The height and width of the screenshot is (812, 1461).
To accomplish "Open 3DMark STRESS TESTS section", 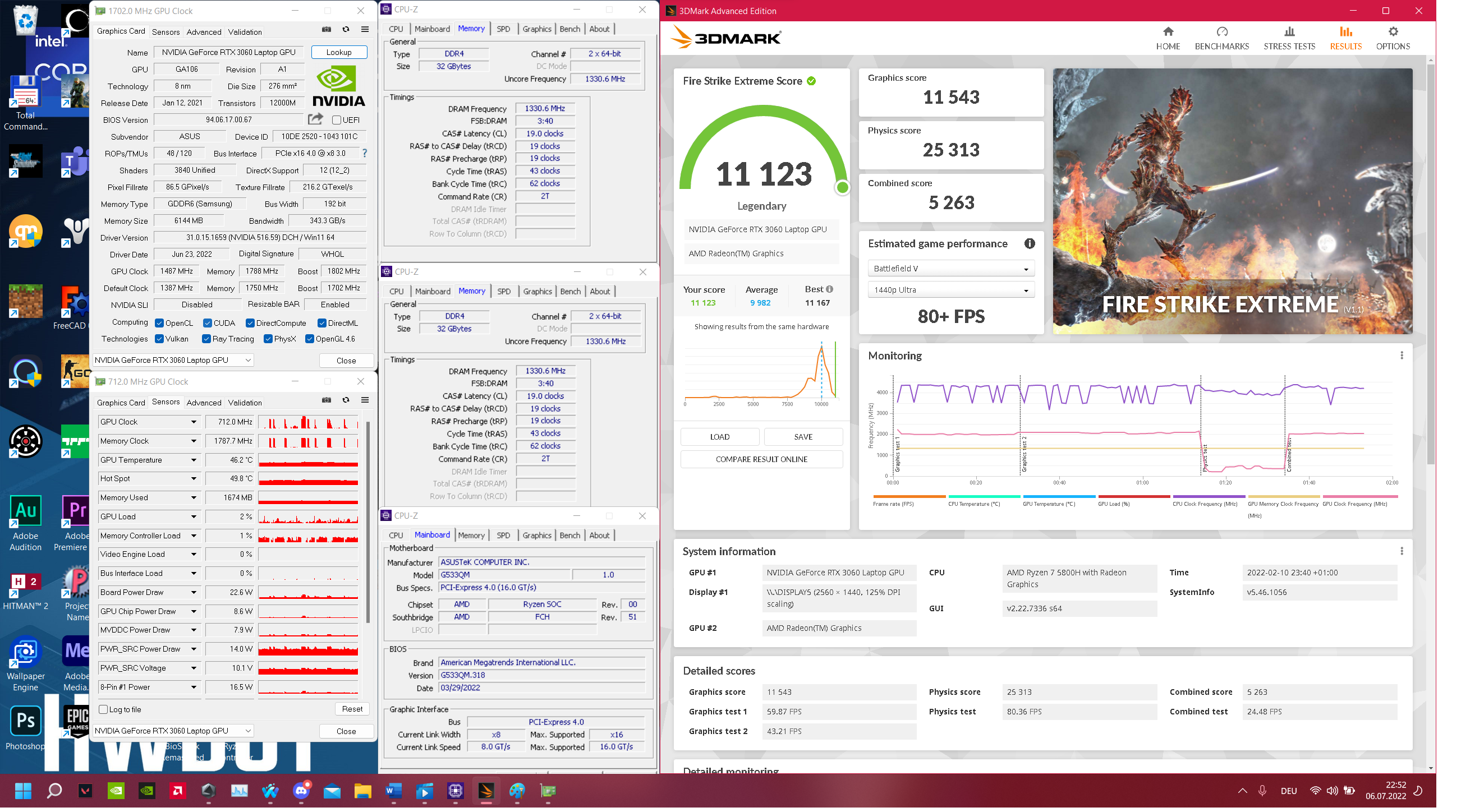I will click(x=1289, y=38).
